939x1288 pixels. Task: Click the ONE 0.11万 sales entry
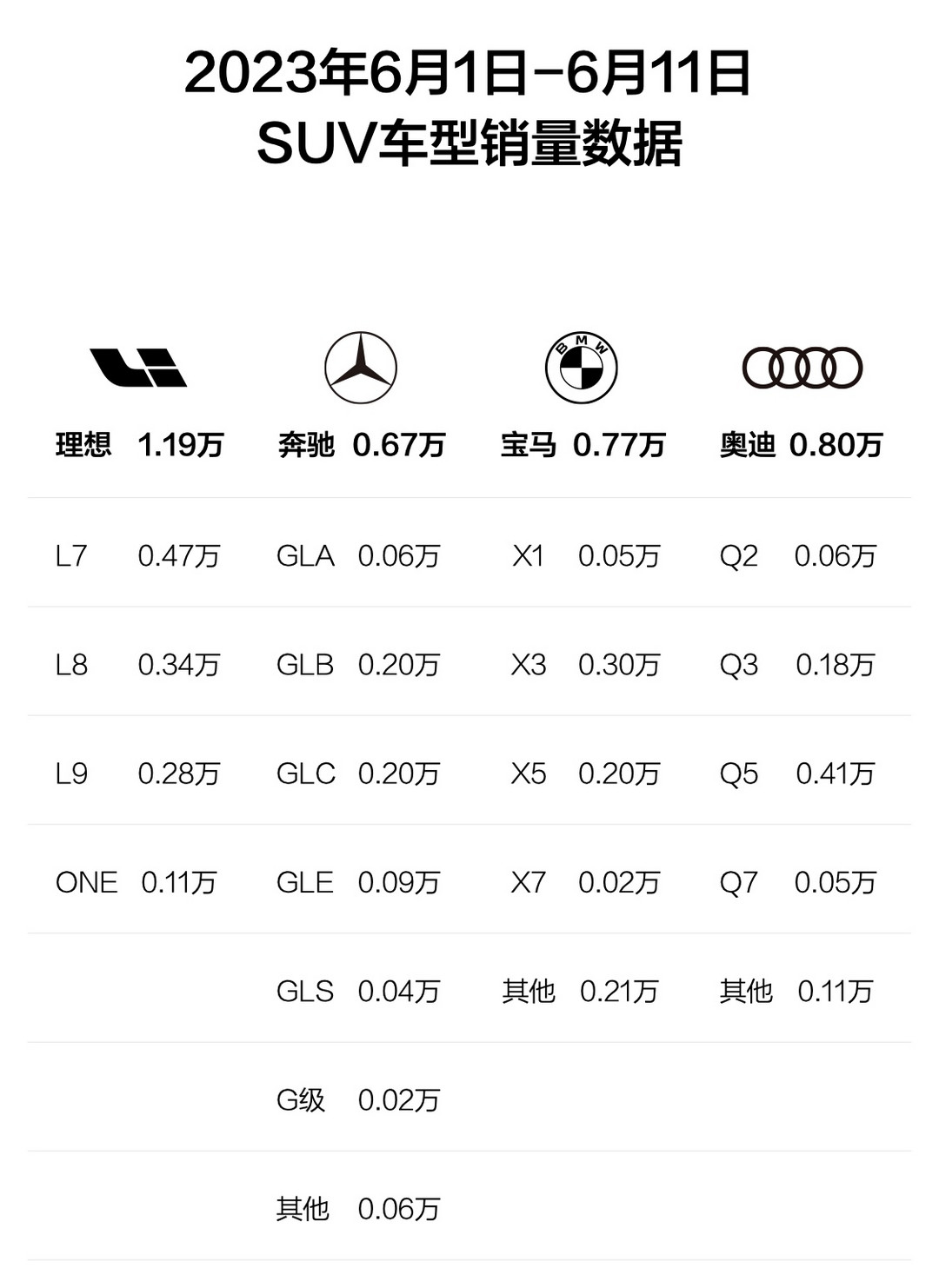136,882
